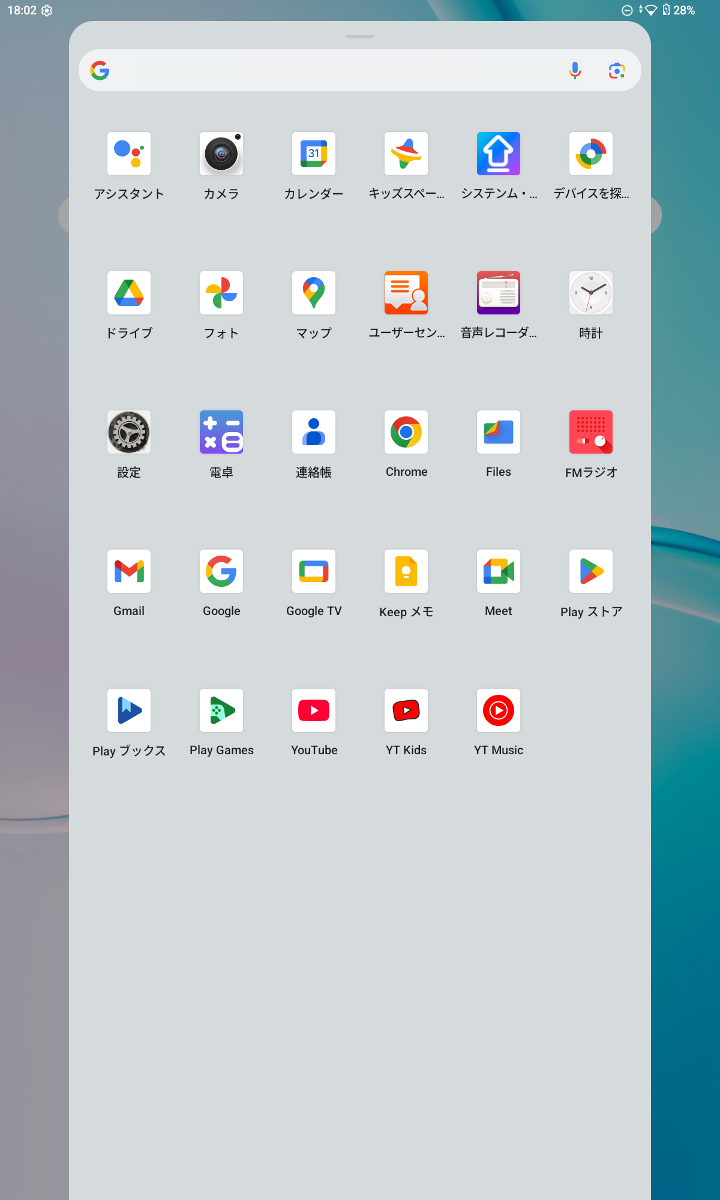Launch Play Games

[x=221, y=710]
